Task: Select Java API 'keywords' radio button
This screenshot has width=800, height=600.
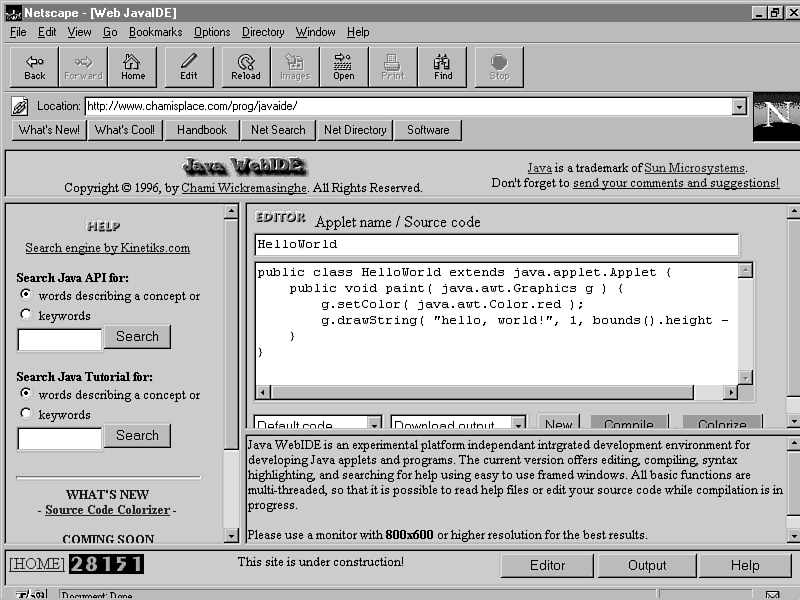Action: [26, 315]
